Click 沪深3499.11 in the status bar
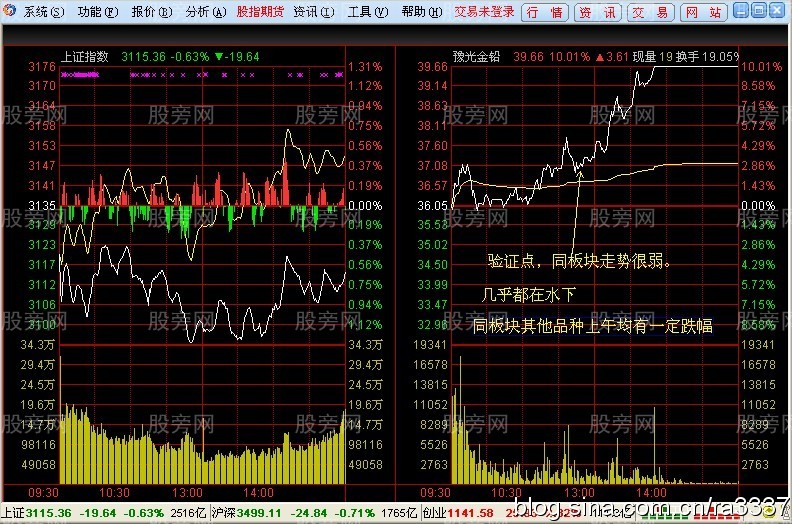 246,513
